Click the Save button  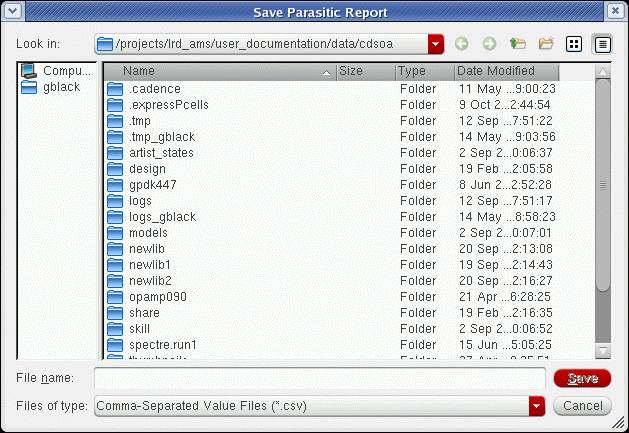coord(582,378)
